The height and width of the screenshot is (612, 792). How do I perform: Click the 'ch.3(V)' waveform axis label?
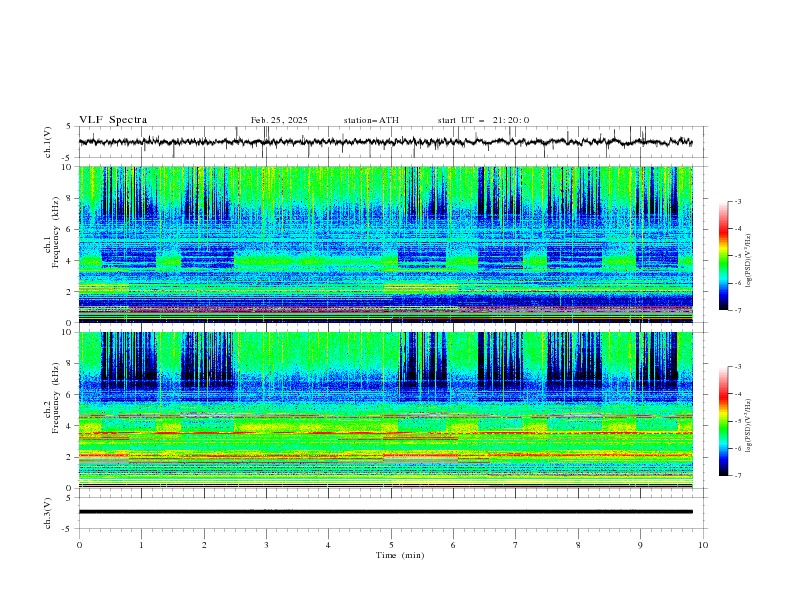48,513
